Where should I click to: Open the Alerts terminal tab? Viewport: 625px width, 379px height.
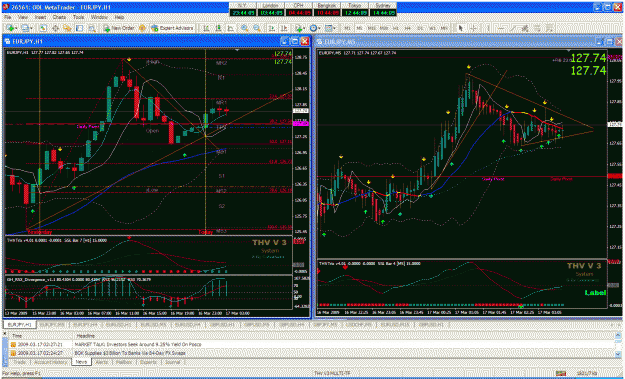tap(102, 362)
